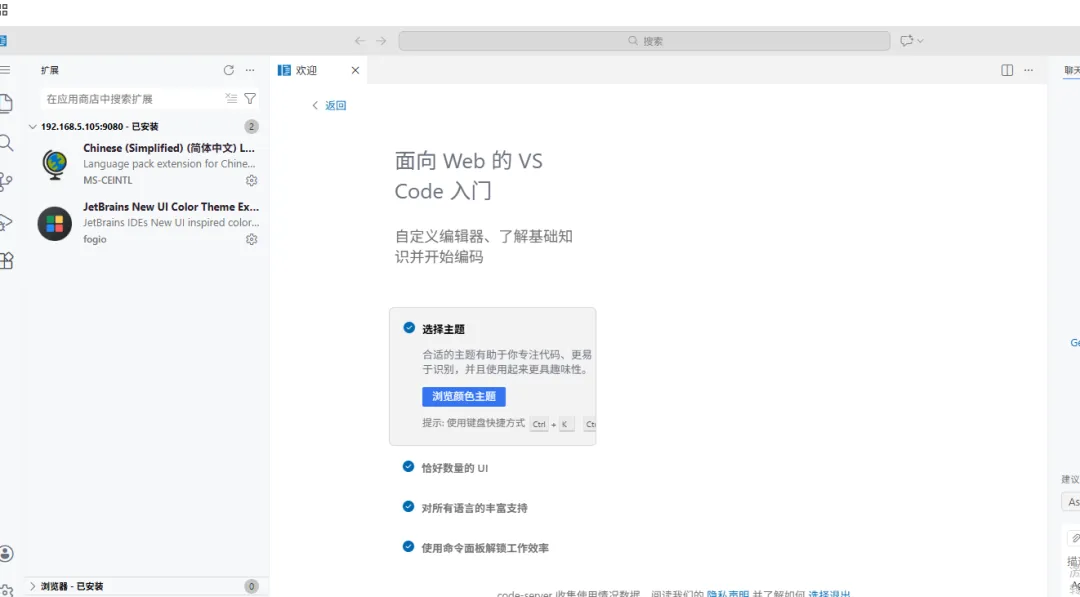Open the 聊天 panel tab
The width and height of the screenshot is (1080, 597).
[1072, 70]
